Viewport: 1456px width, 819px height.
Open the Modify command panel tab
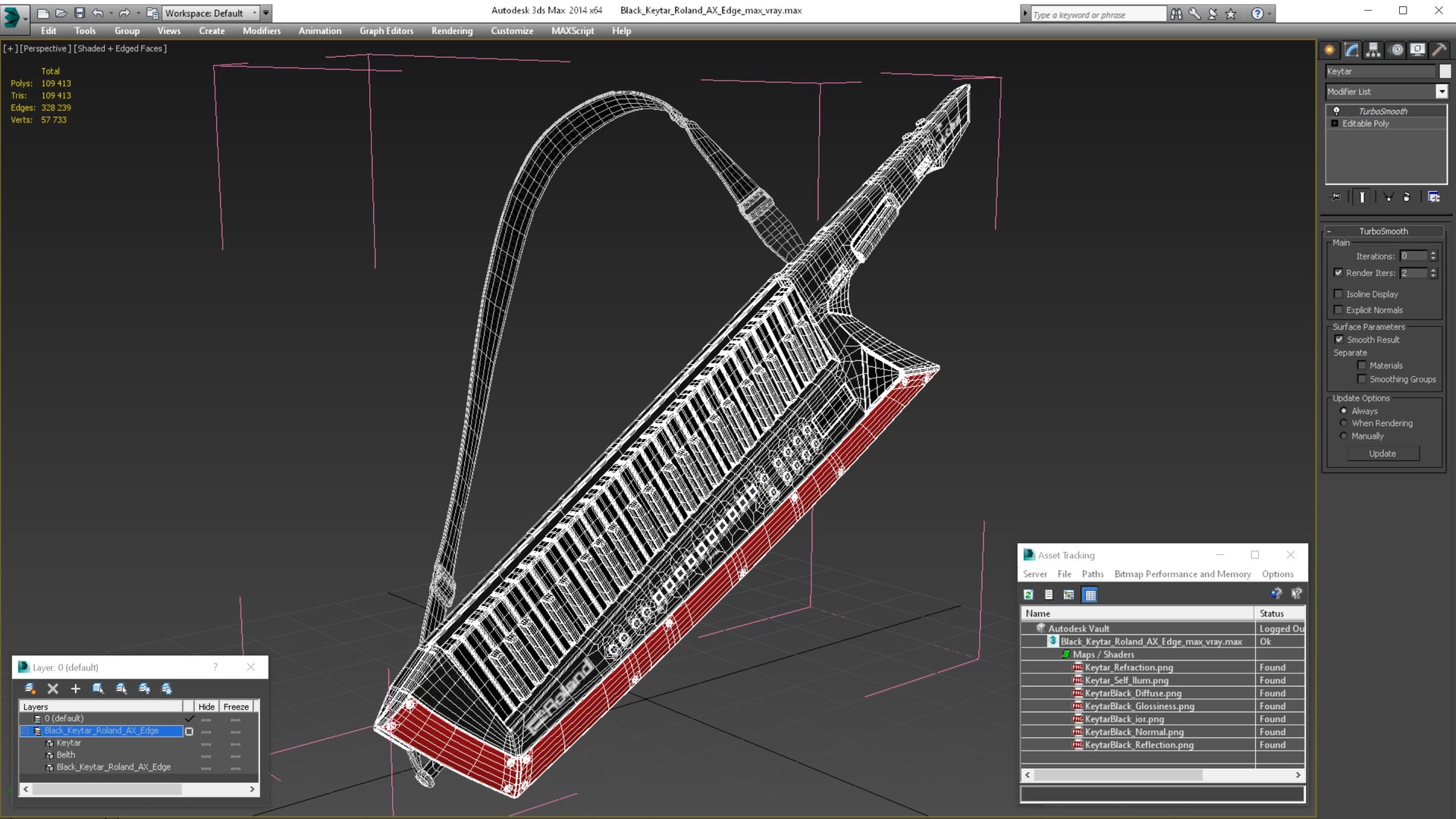pos(1351,50)
